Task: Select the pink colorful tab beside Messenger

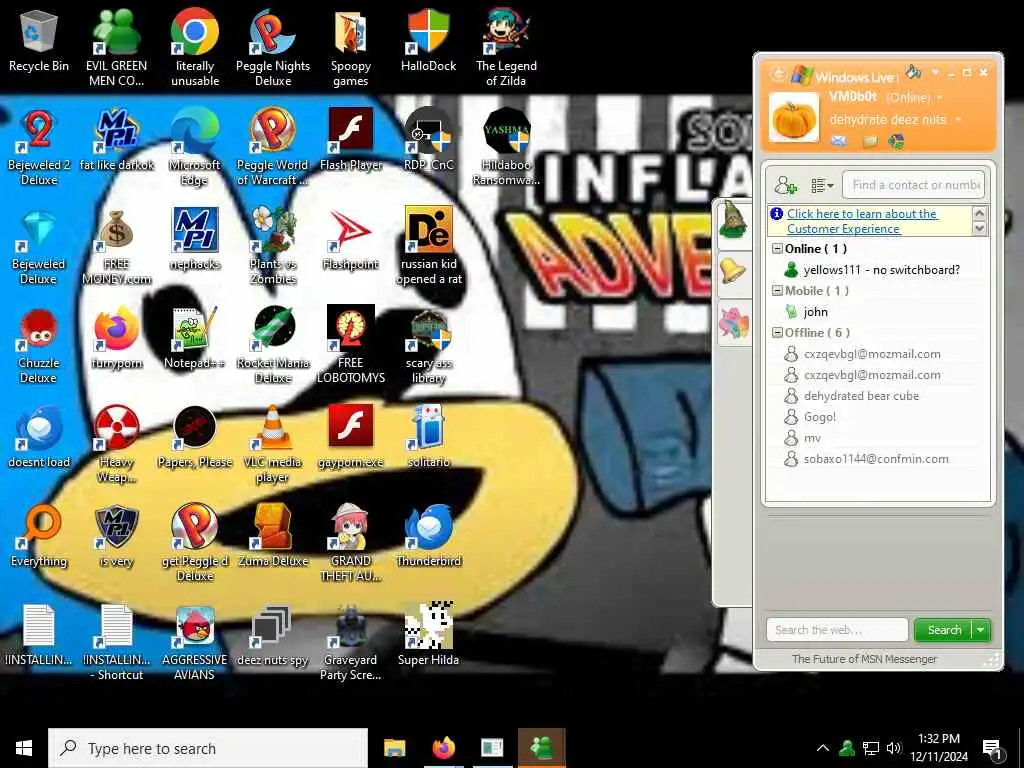Action: [733, 322]
